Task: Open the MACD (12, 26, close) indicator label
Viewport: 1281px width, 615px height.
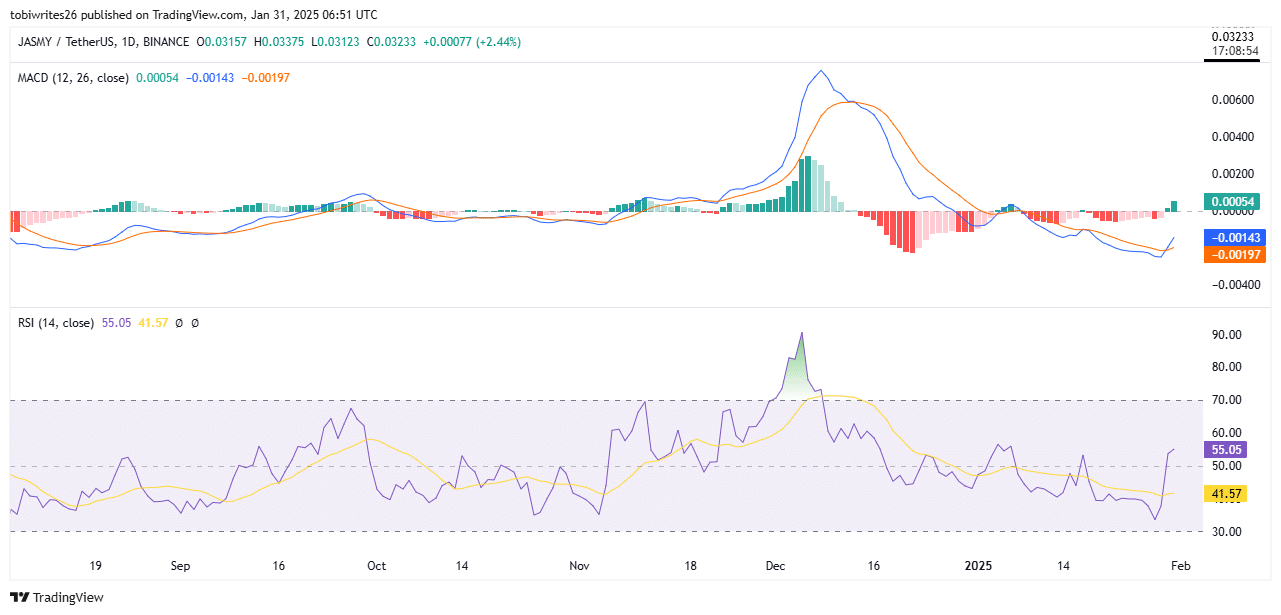Action: [73, 78]
